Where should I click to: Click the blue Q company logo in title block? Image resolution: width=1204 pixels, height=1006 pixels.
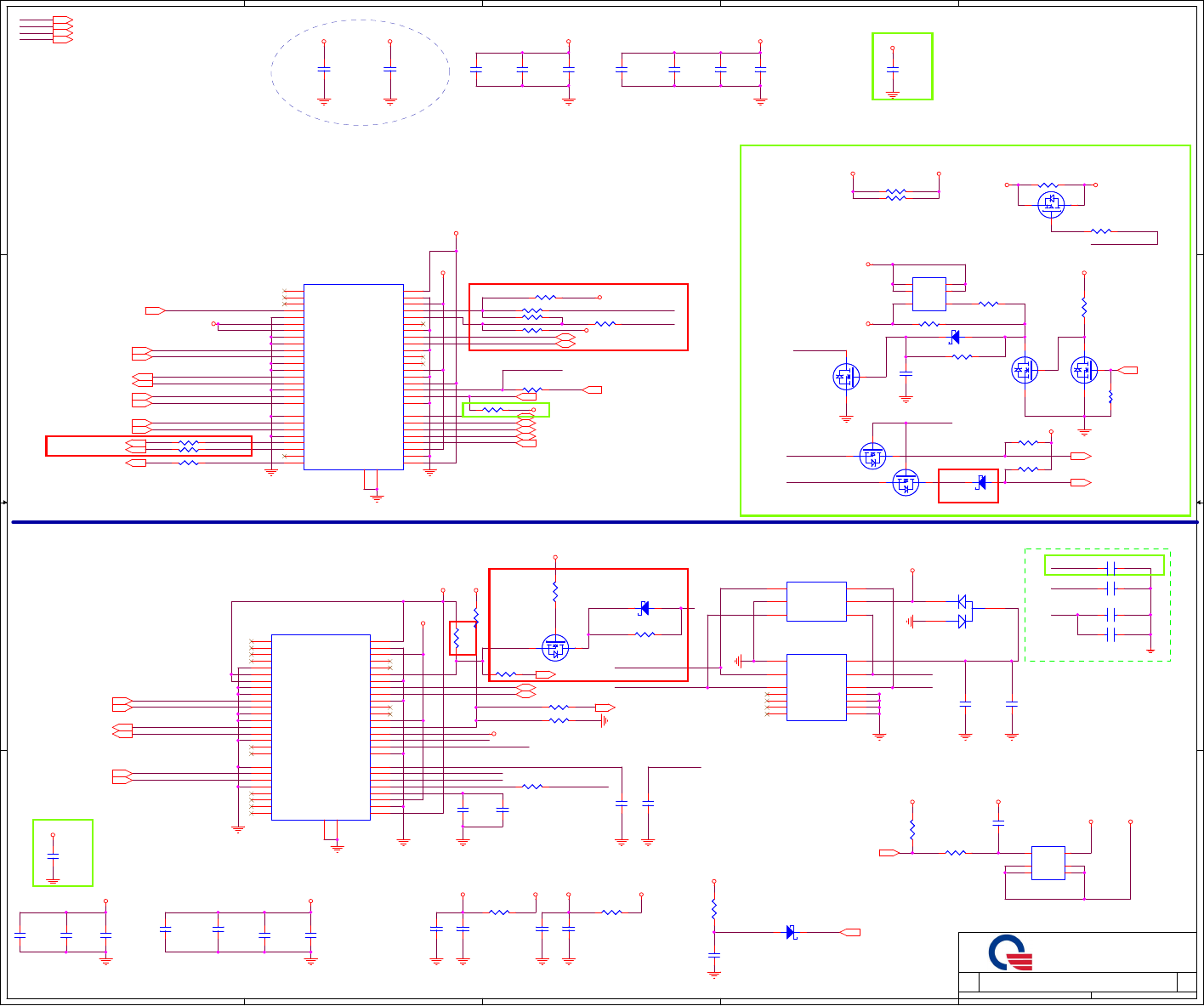click(1010, 952)
